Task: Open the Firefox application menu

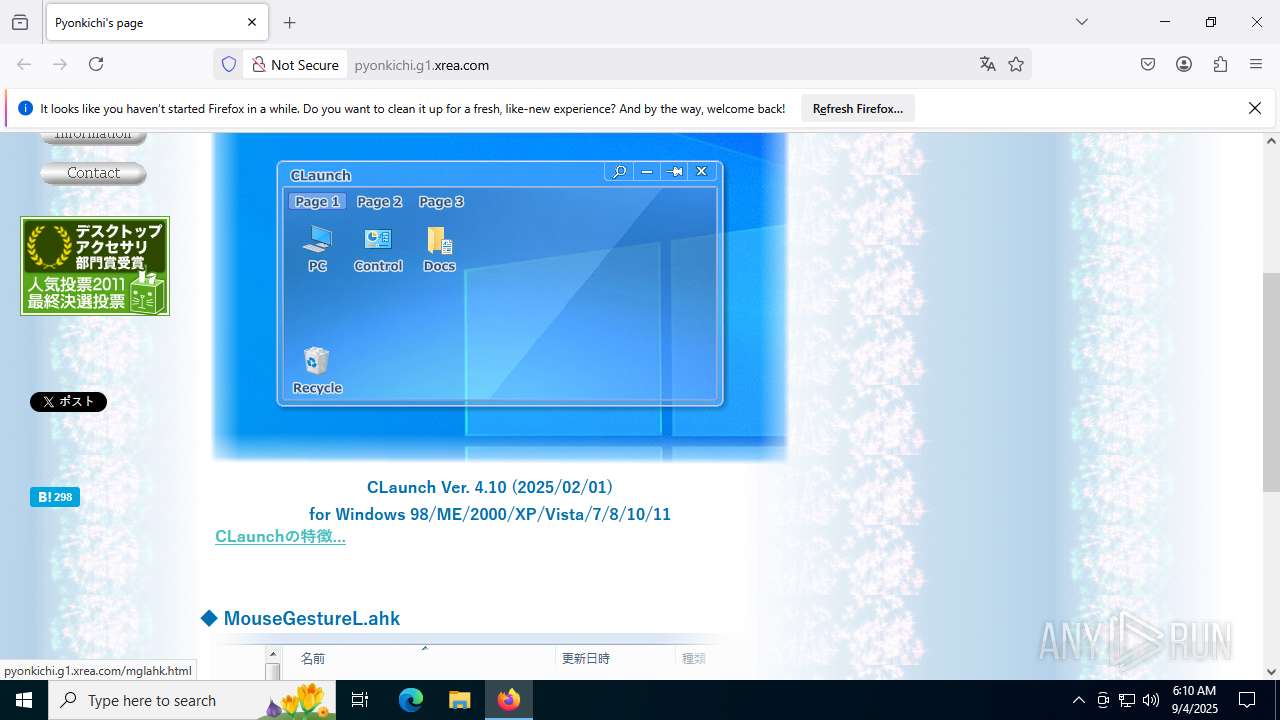Action: (x=1256, y=64)
